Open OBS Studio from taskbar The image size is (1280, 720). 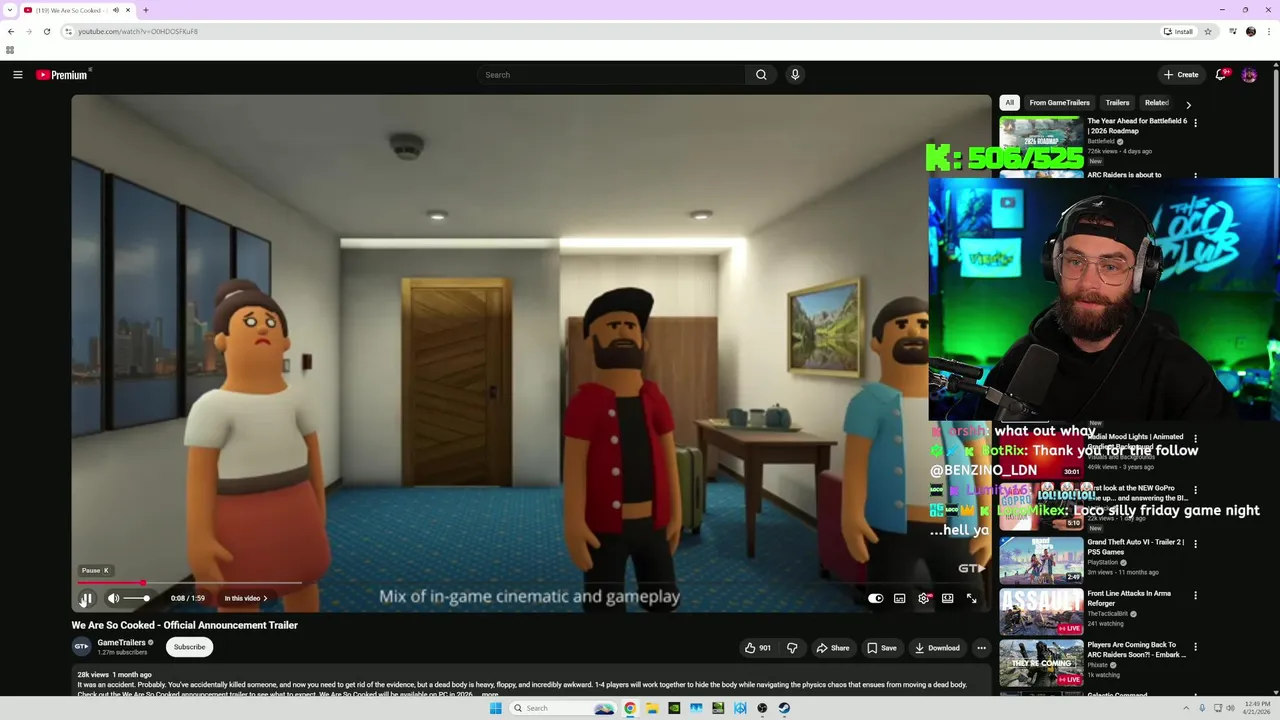coord(762,708)
